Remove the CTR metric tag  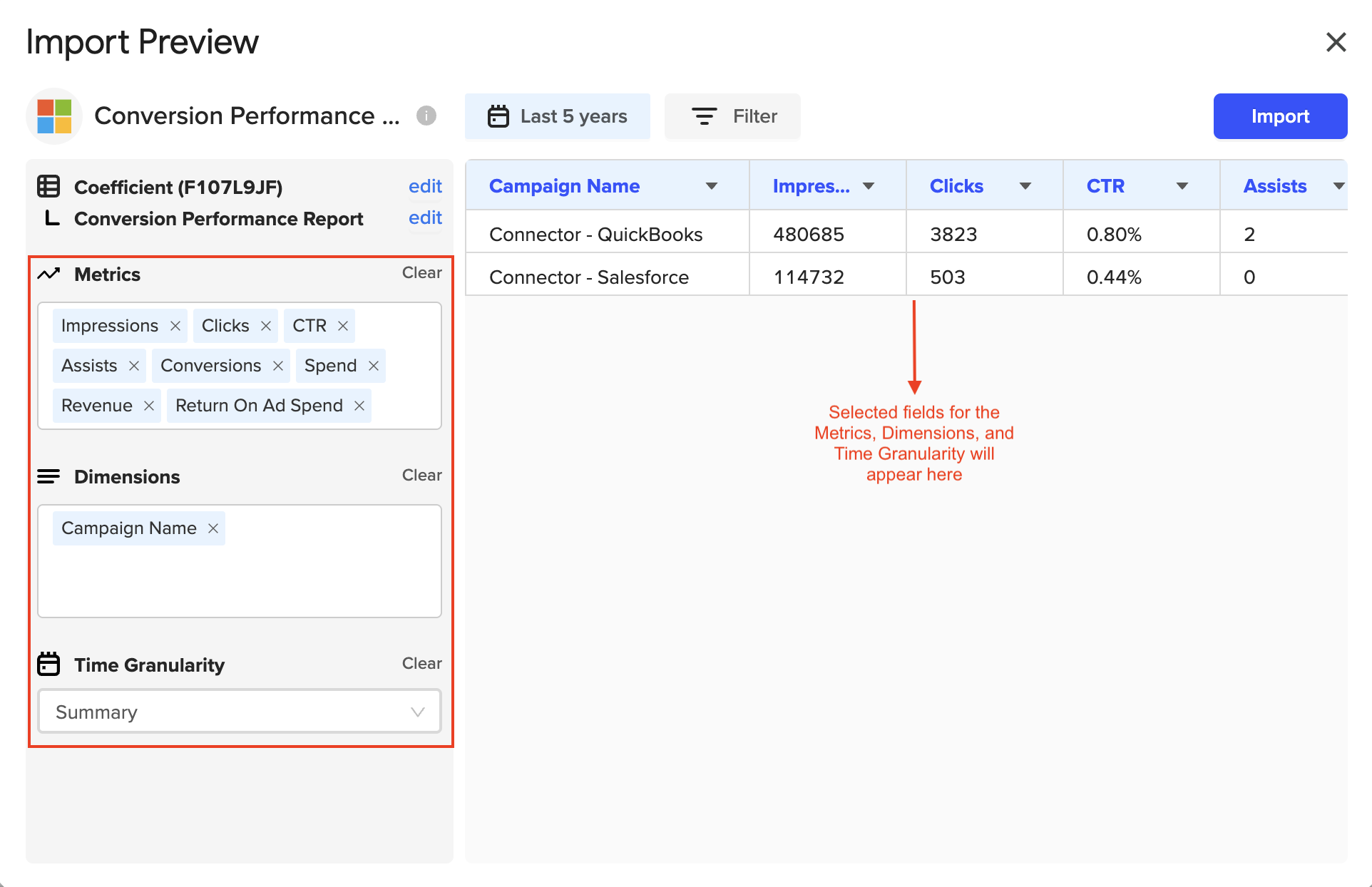tap(343, 326)
